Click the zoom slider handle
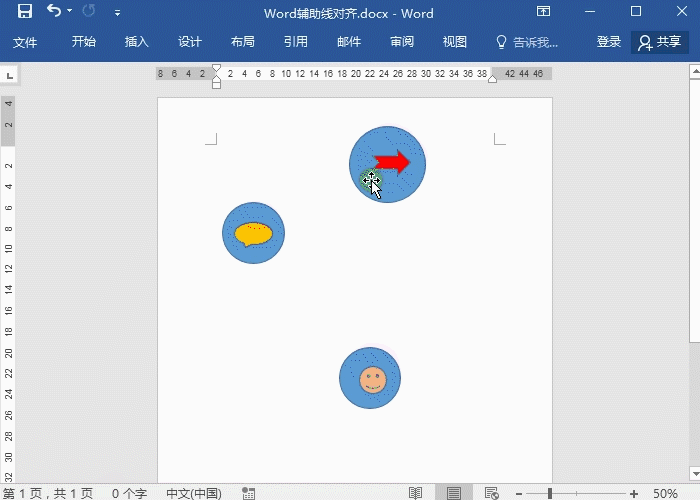This screenshot has width=700, height=500. (550, 493)
